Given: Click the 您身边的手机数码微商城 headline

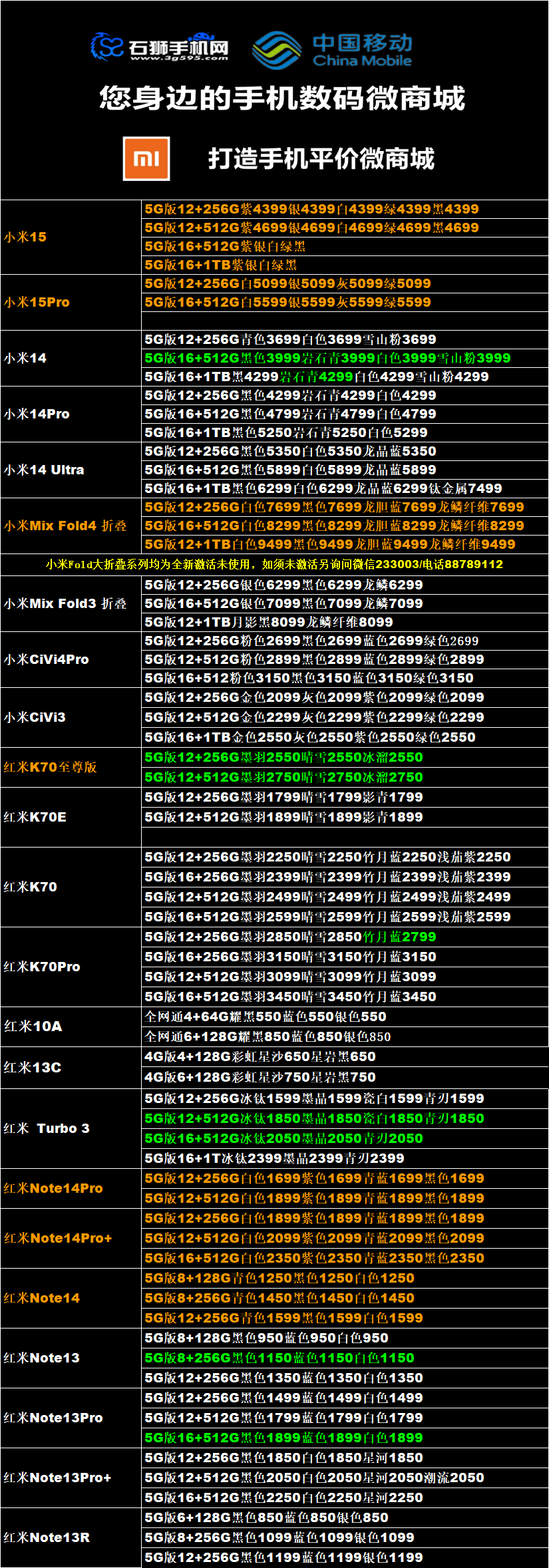Looking at the screenshot, I should (x=282, y=98).
